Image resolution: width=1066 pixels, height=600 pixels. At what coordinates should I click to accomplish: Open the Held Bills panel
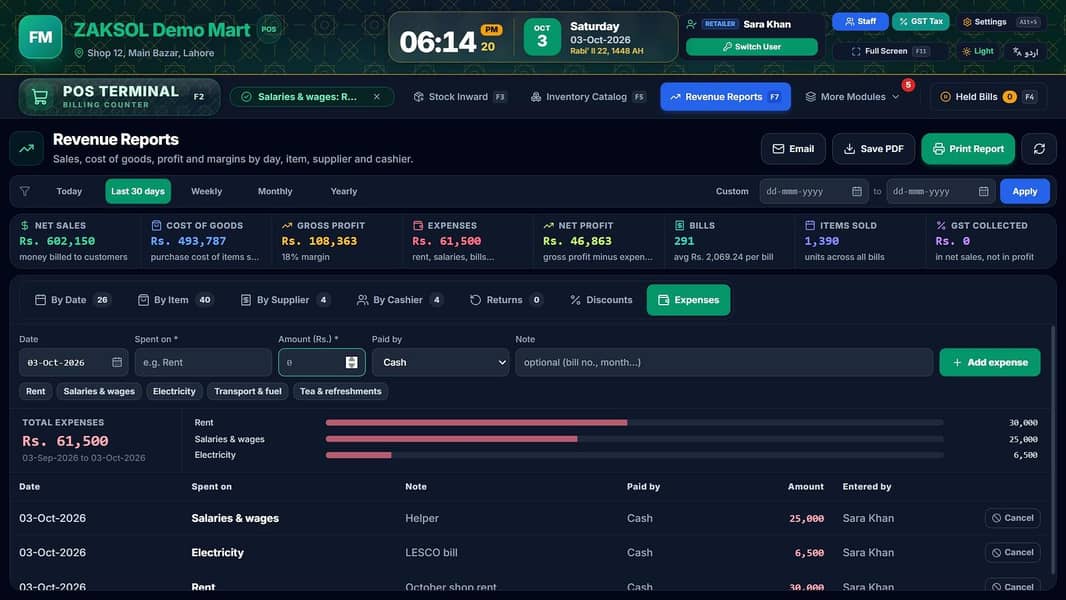coord(988,97)
